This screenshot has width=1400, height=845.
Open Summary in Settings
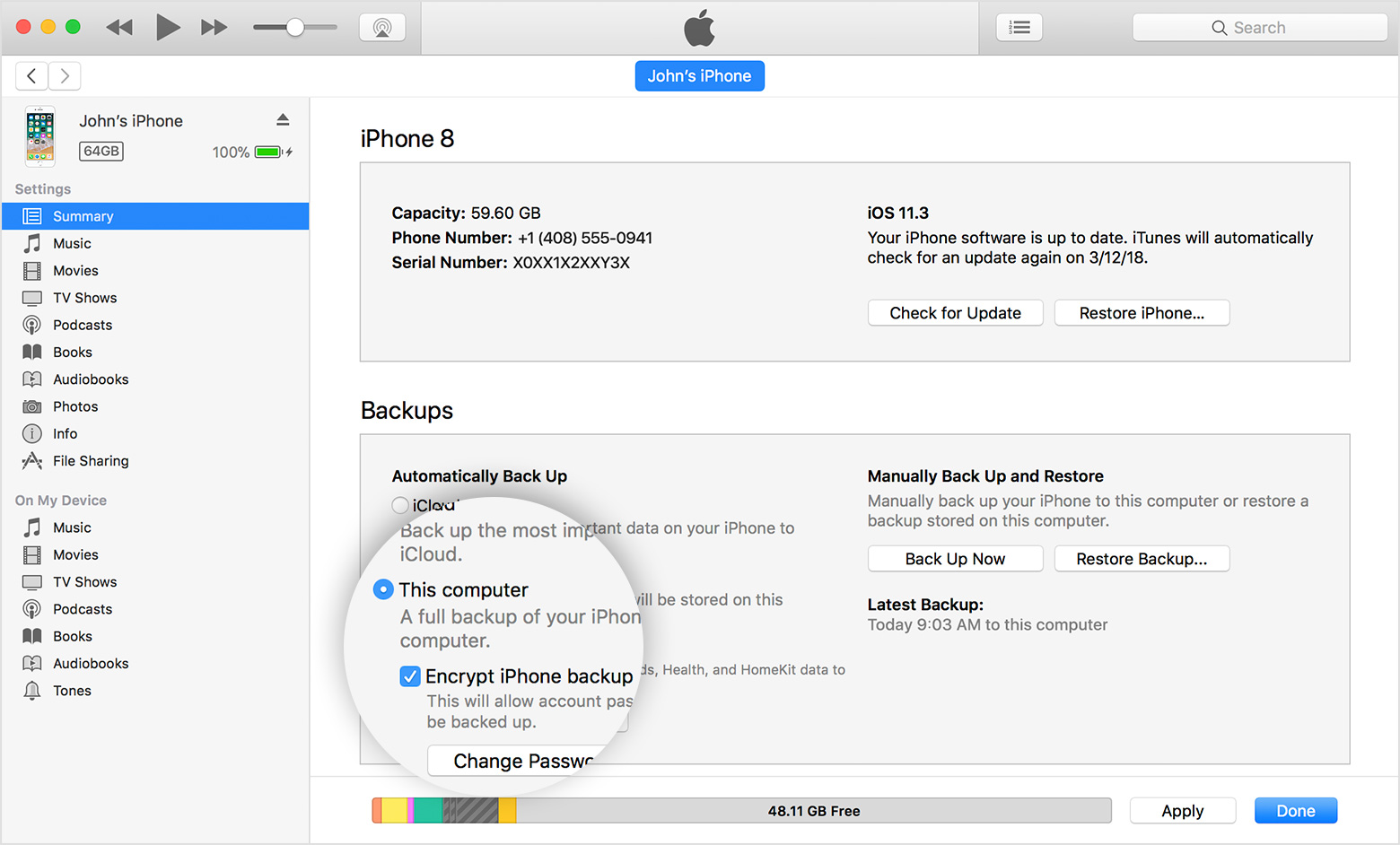point(155,216)
